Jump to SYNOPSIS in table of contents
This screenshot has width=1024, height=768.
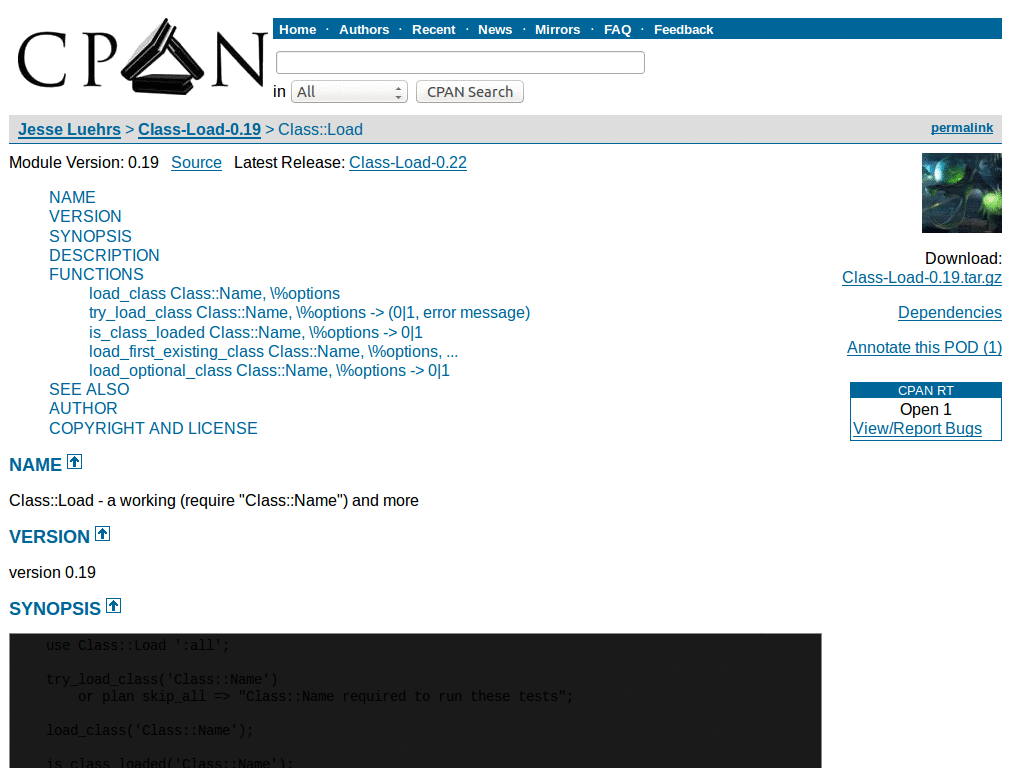point(90,236)
